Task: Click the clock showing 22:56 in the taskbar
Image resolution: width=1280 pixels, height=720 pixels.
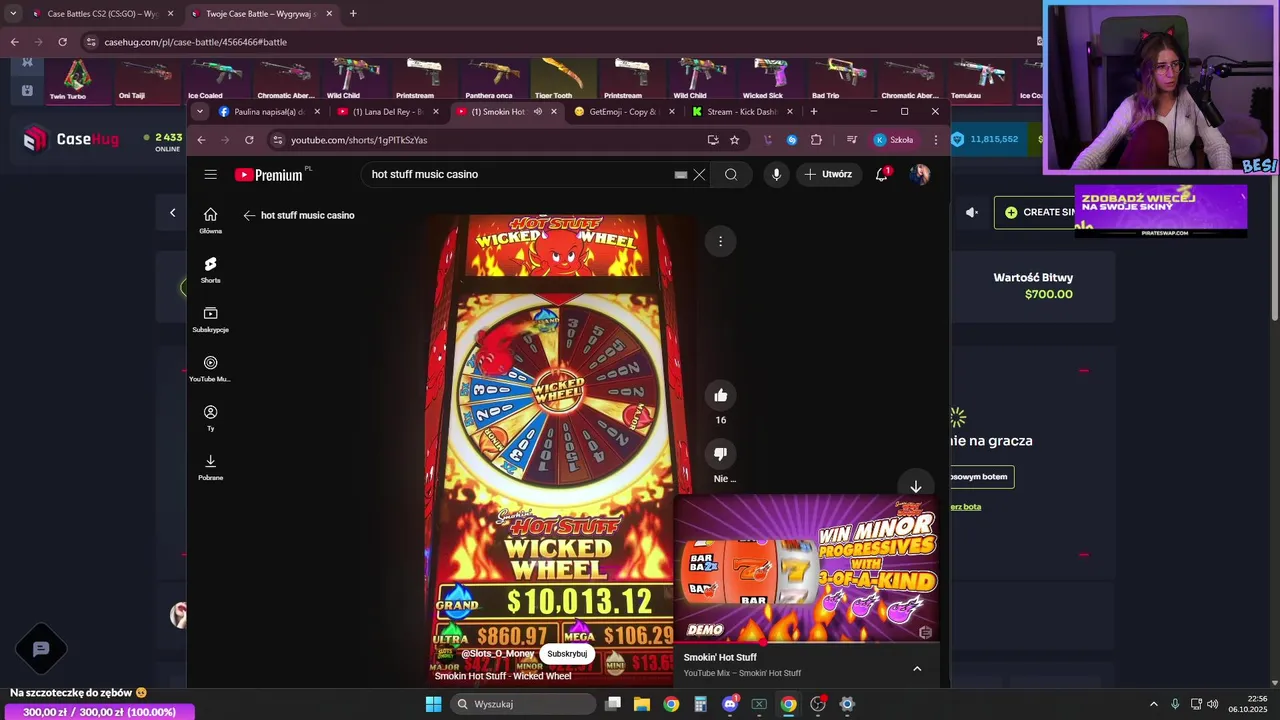Action: (x=1250, y=704)
